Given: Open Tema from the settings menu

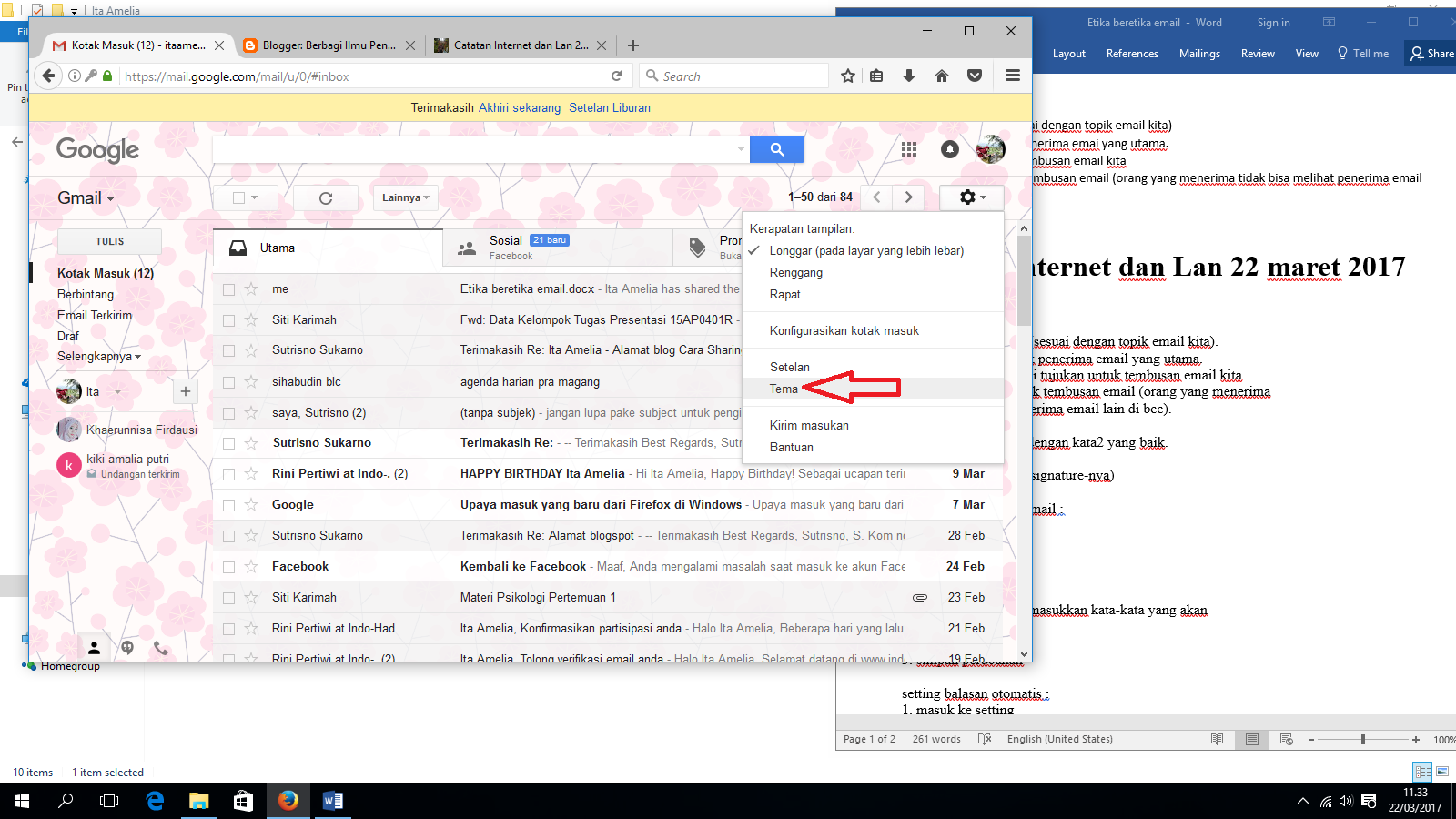Looking at the screenshot, I should 783,389.
